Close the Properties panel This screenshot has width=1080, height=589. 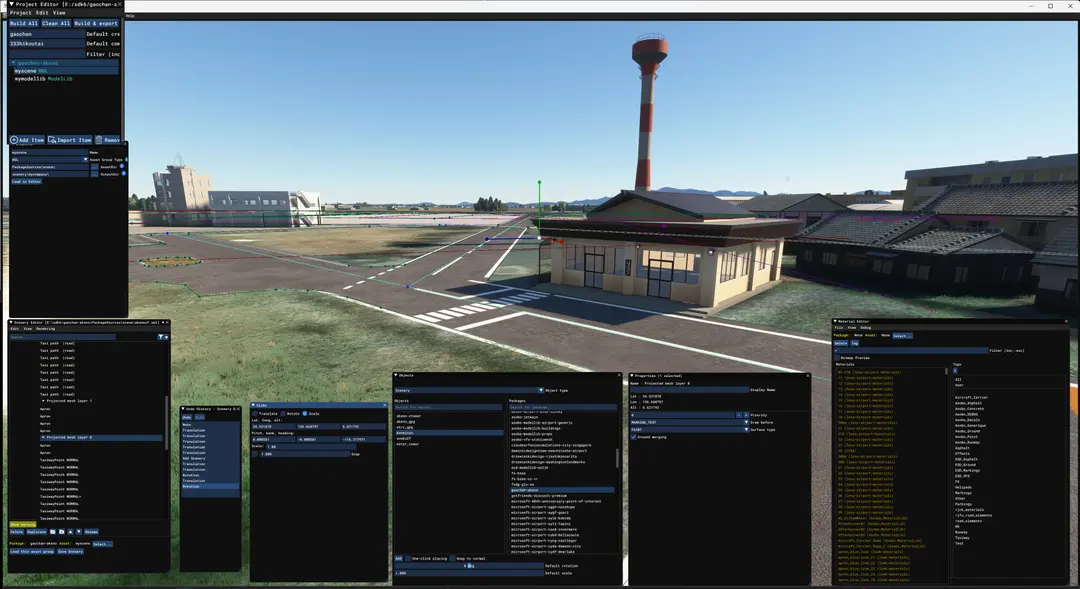807,375
